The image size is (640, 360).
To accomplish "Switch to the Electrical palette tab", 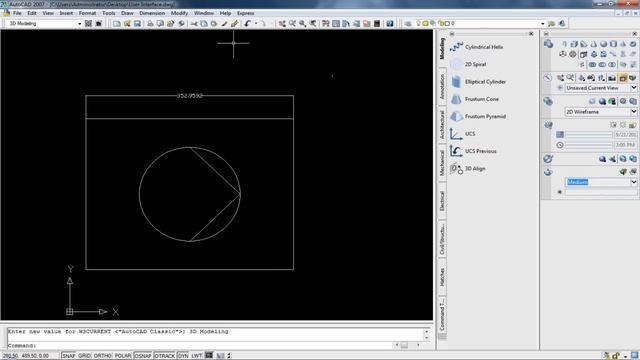I will tap(442, 201).
